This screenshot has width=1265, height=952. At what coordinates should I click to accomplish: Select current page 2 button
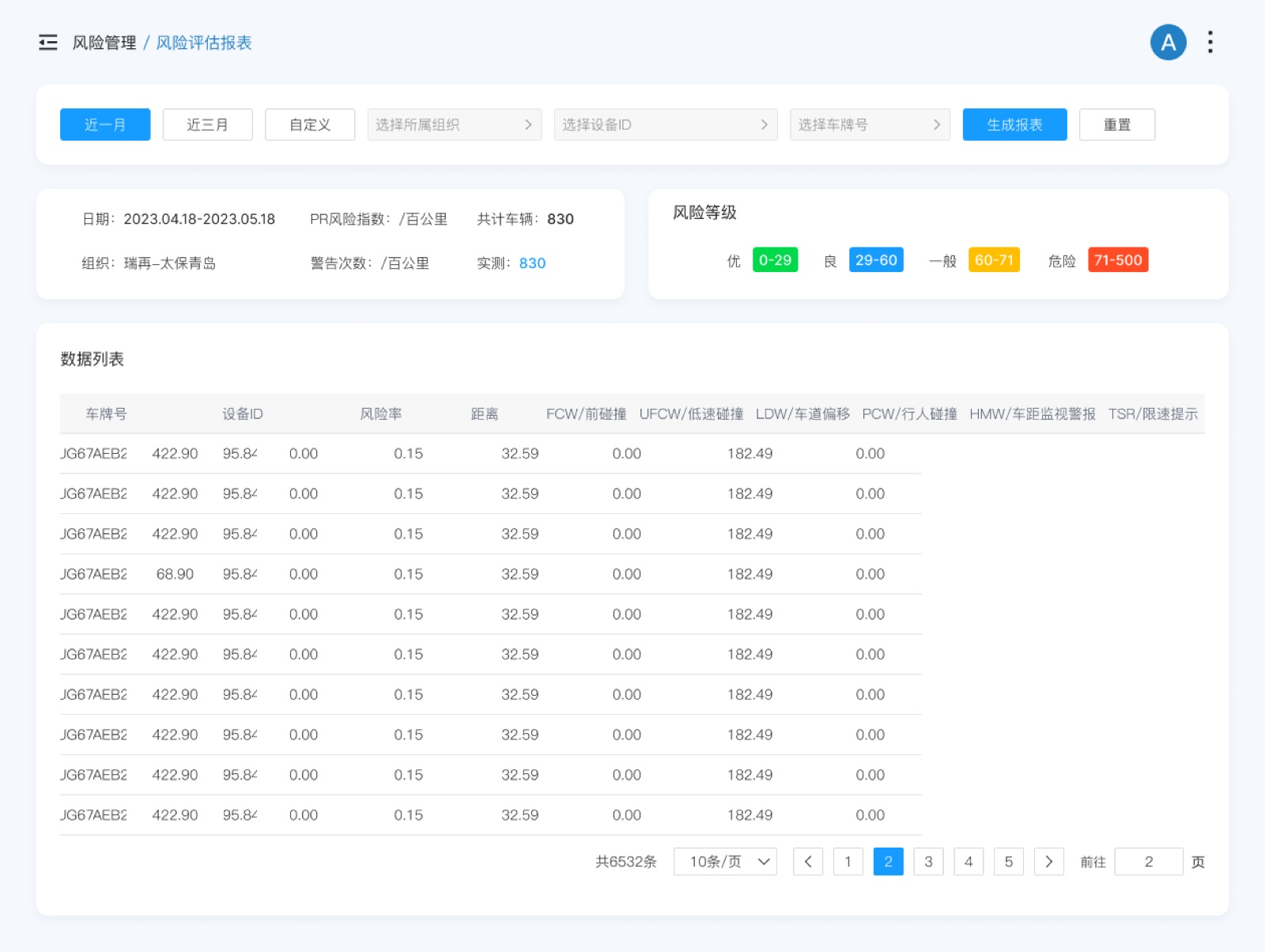point(889,862)
